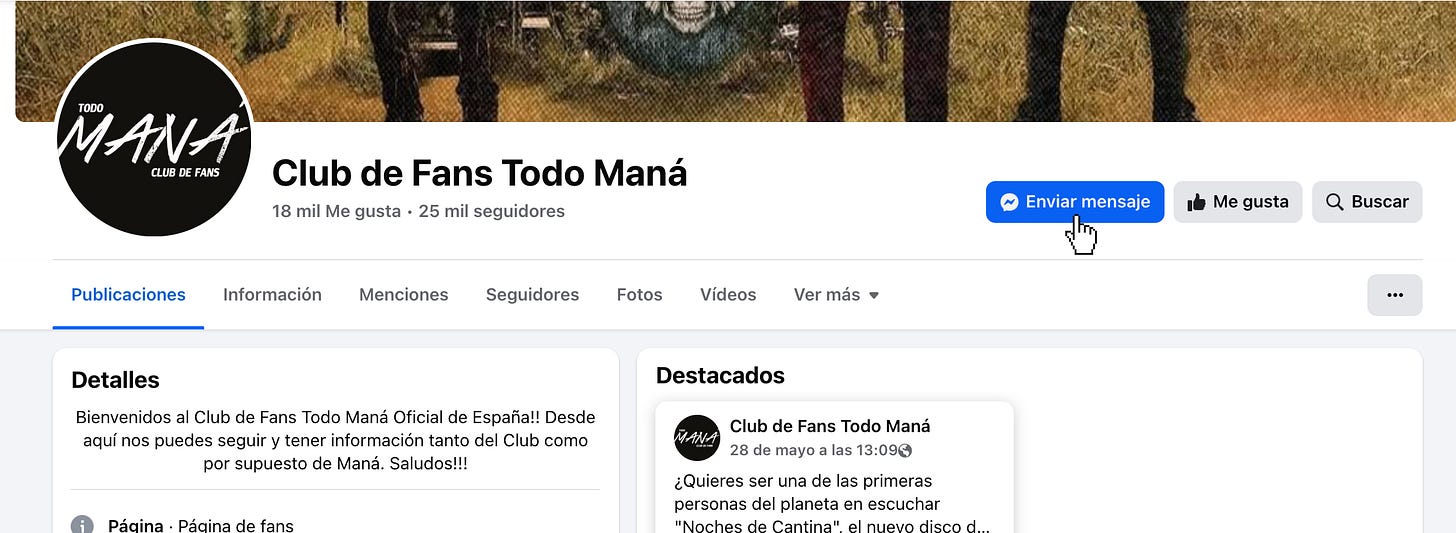Click the Club de Fans Todo Maná post author
Image resolution: width=1456 pixels, height=533 pixels.
(830, 426)
